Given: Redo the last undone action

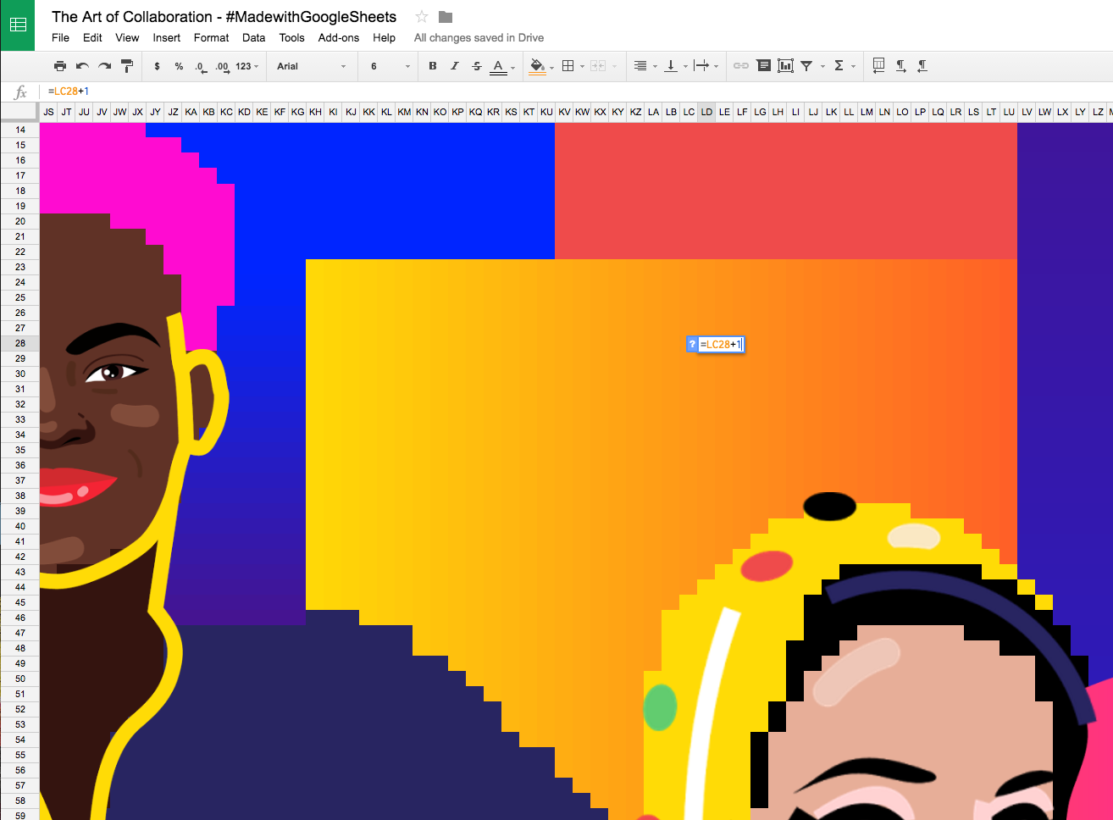Looking at the screenshot, I should pyautogui.click(x=104, y=66).
